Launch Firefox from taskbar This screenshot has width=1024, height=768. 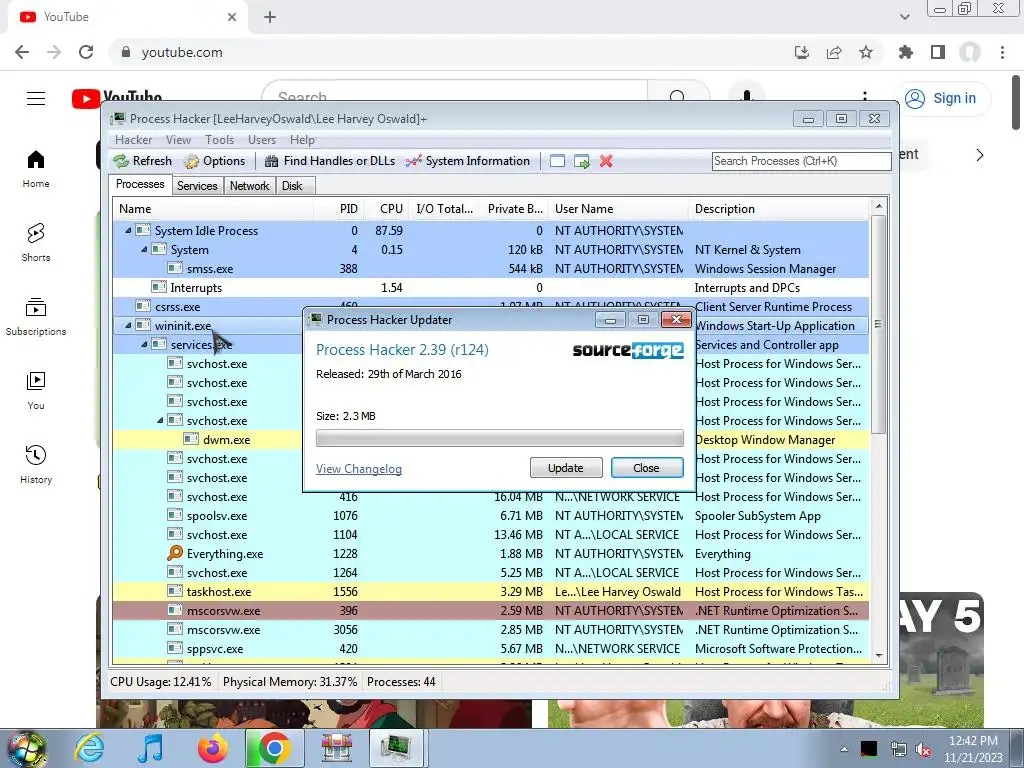coord(213,748)
